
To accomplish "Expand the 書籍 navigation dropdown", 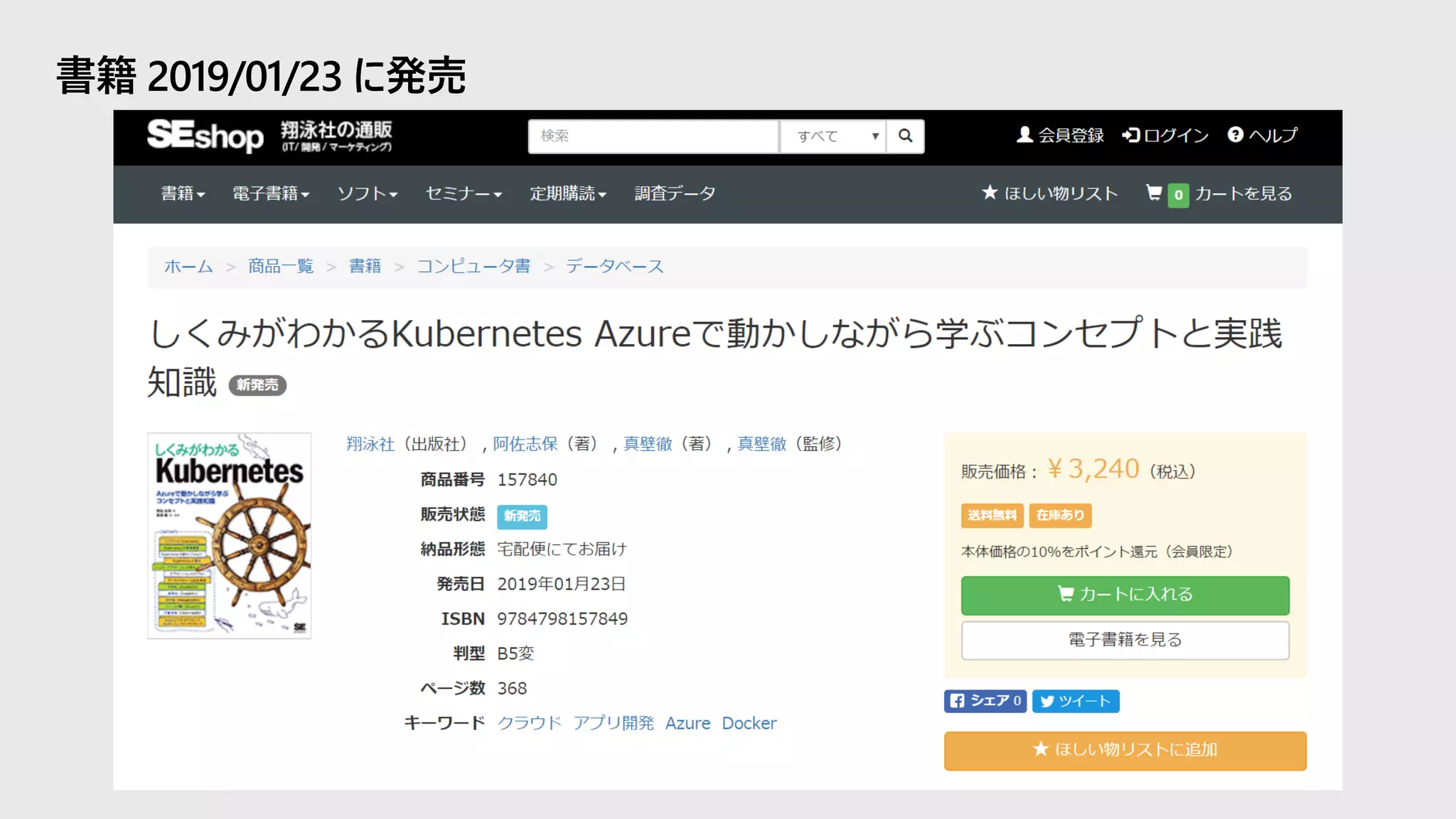I will point(183,193).
